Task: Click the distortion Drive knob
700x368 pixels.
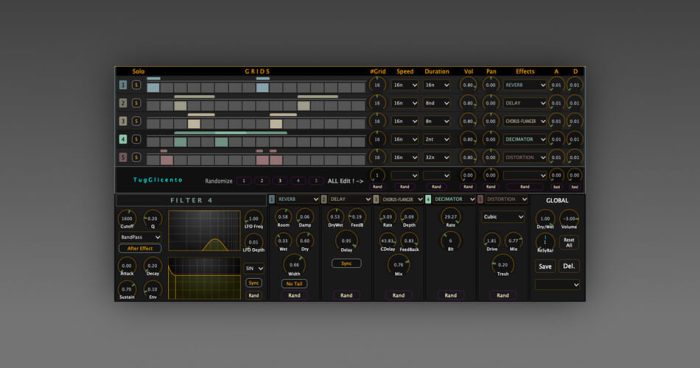Action: pos(492,241)
